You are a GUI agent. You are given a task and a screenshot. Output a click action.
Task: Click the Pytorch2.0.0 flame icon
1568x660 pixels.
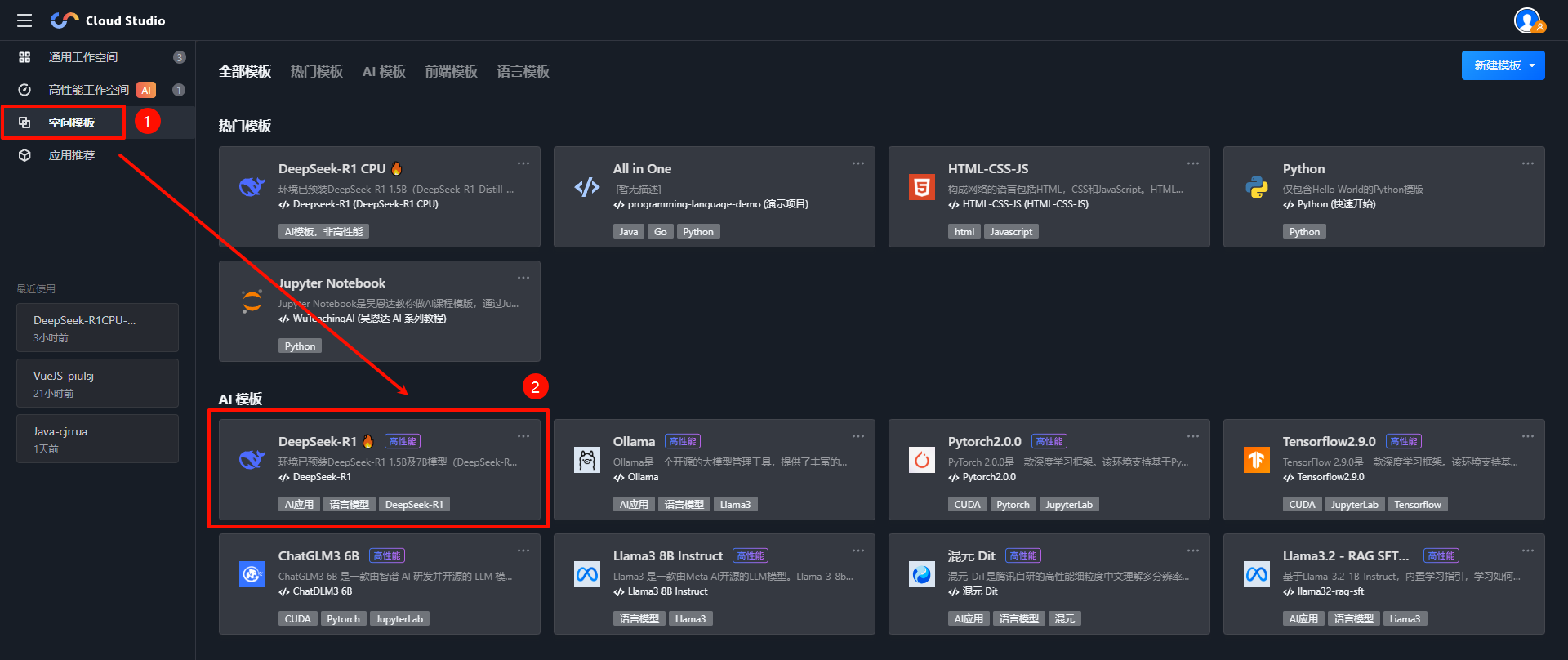click(x=922, y=460)
